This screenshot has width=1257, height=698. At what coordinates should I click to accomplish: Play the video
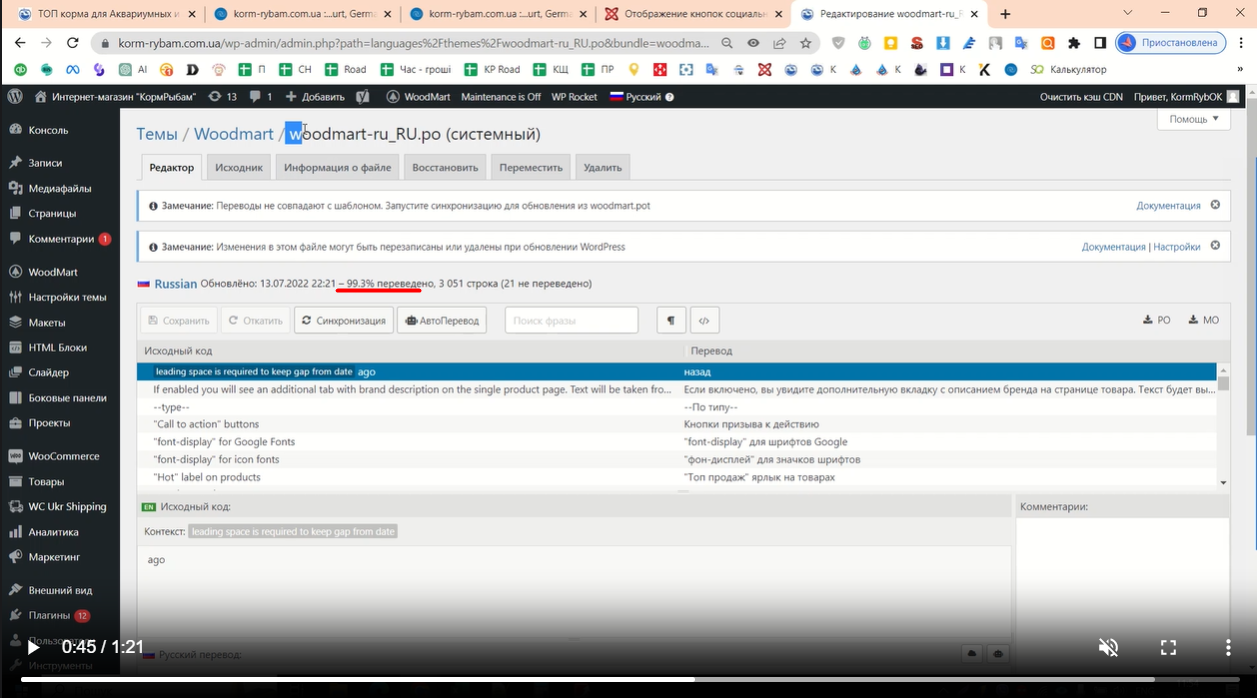(33, 647)
